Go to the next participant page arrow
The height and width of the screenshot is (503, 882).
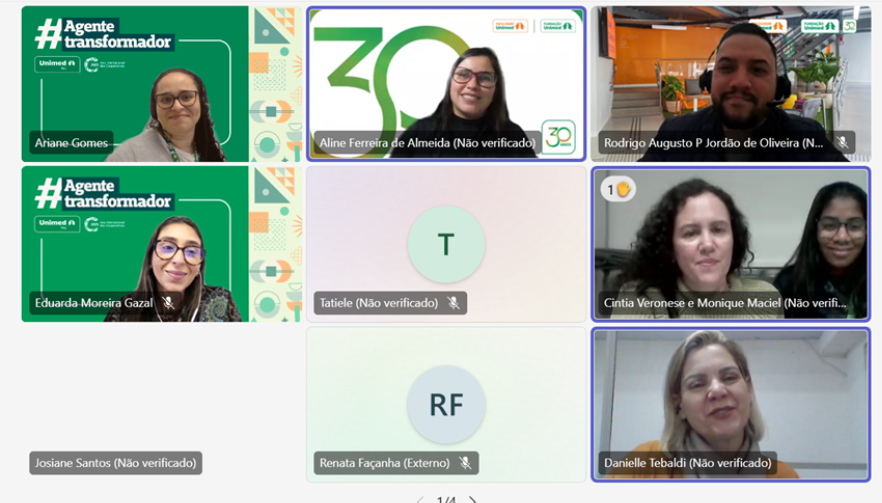click(x=473, y=500)
